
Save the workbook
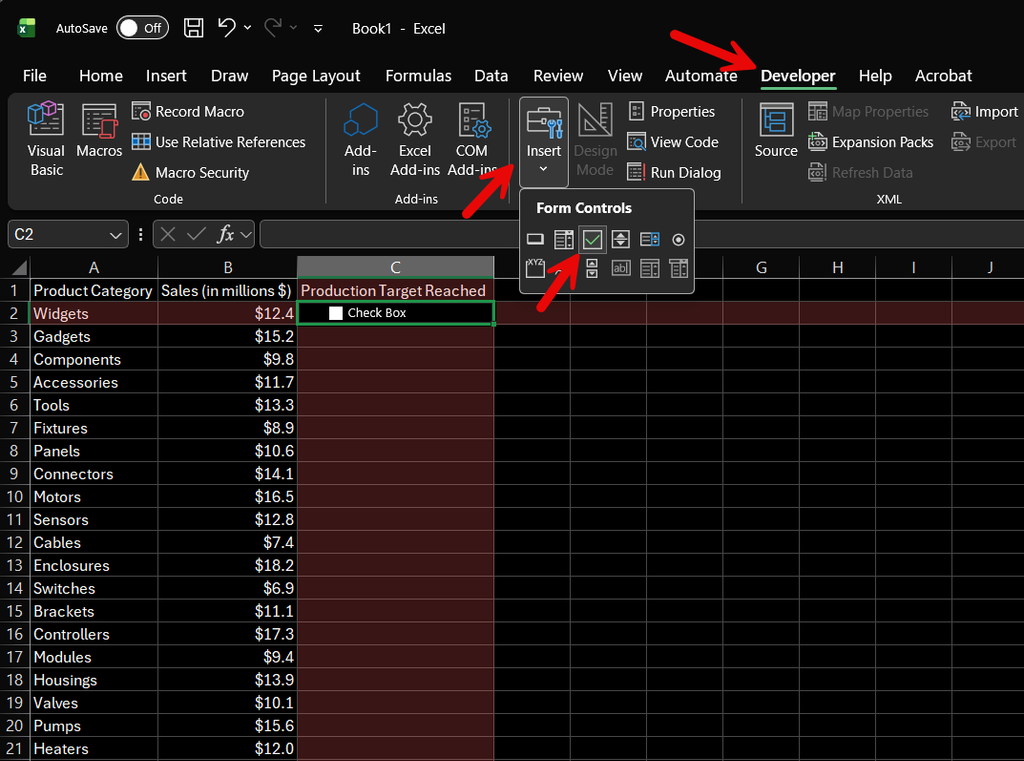point(193,28)
